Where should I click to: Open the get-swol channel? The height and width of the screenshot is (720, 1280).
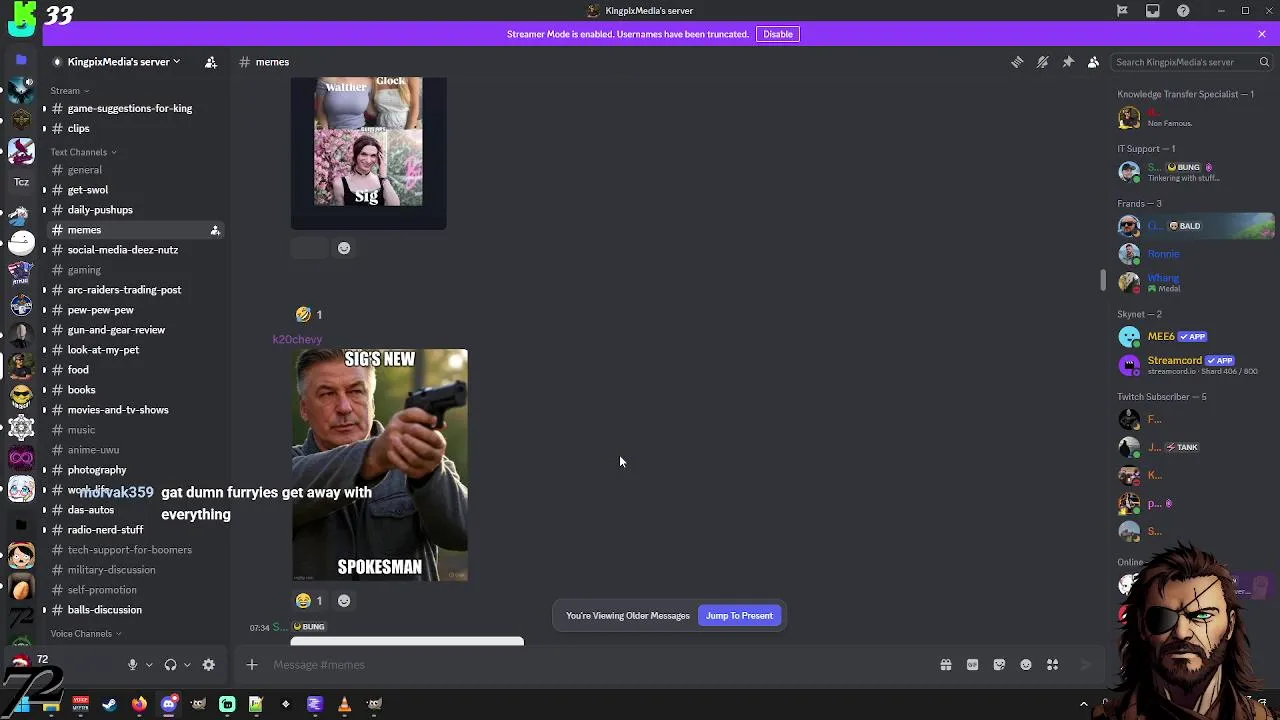88,190
